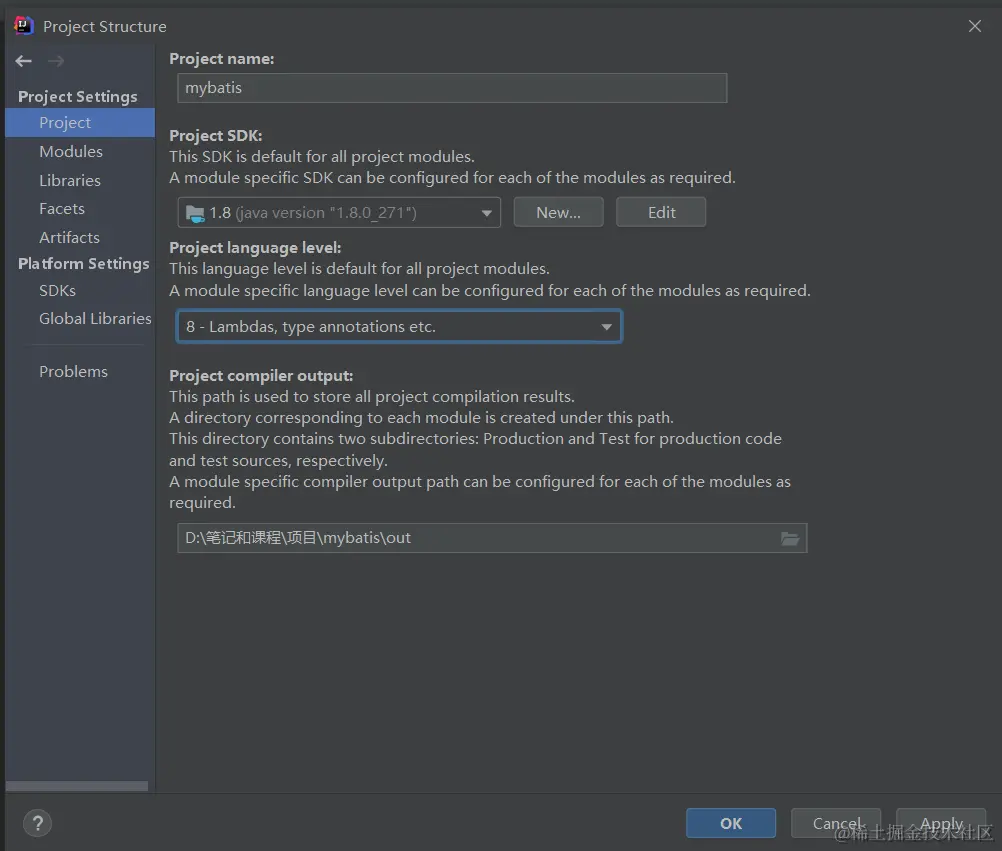Open Global Libraries settings
This screenshot has height=851, width=1002.
coord(95,318)
